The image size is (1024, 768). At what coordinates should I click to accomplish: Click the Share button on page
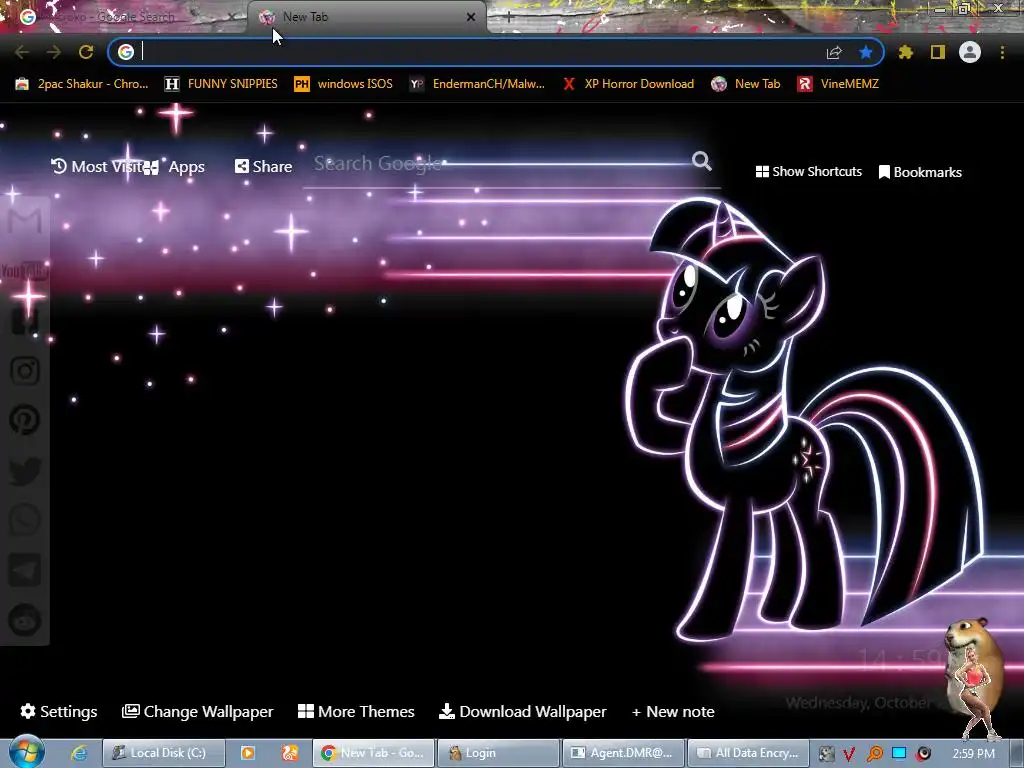click(263, 167)
